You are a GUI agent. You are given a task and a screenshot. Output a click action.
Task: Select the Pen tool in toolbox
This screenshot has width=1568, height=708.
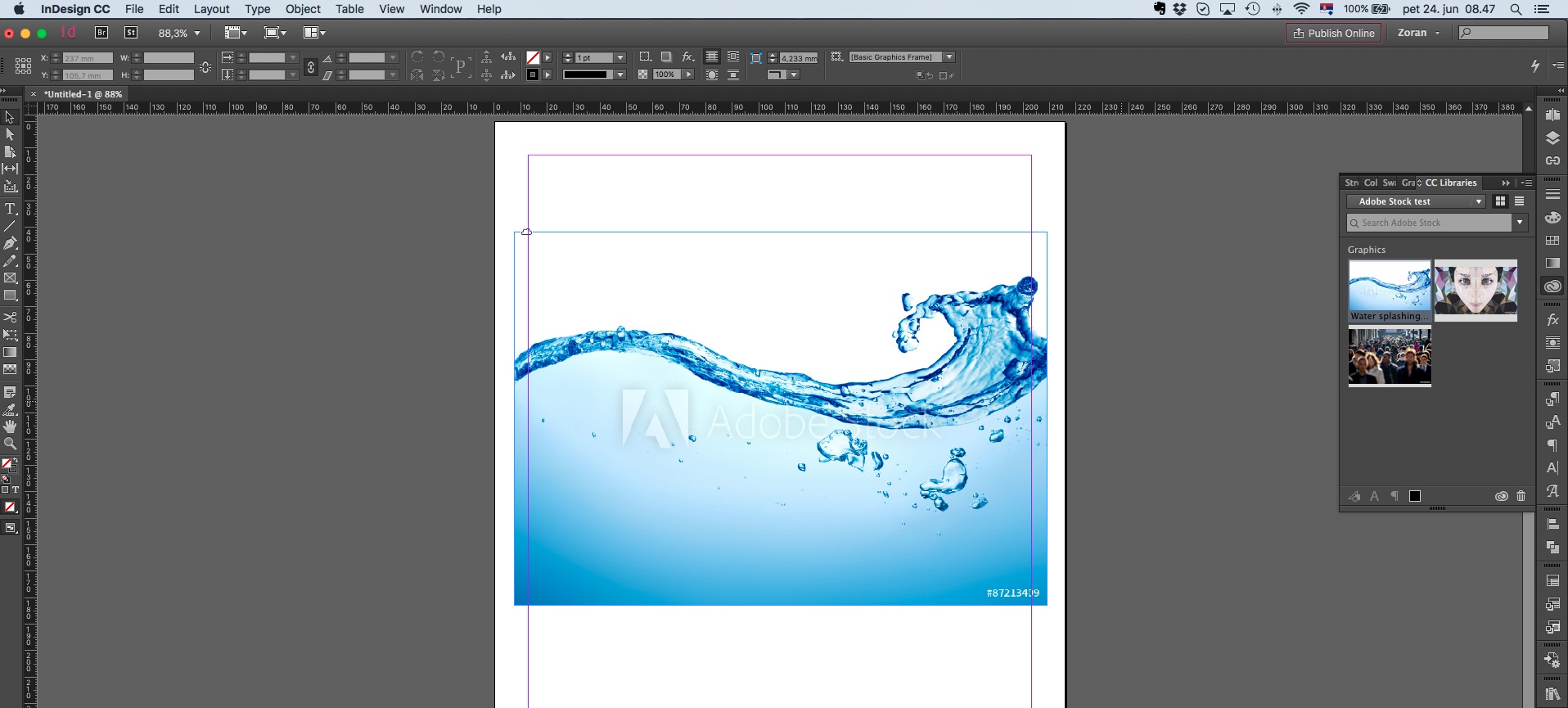click(x=10, y=243)
